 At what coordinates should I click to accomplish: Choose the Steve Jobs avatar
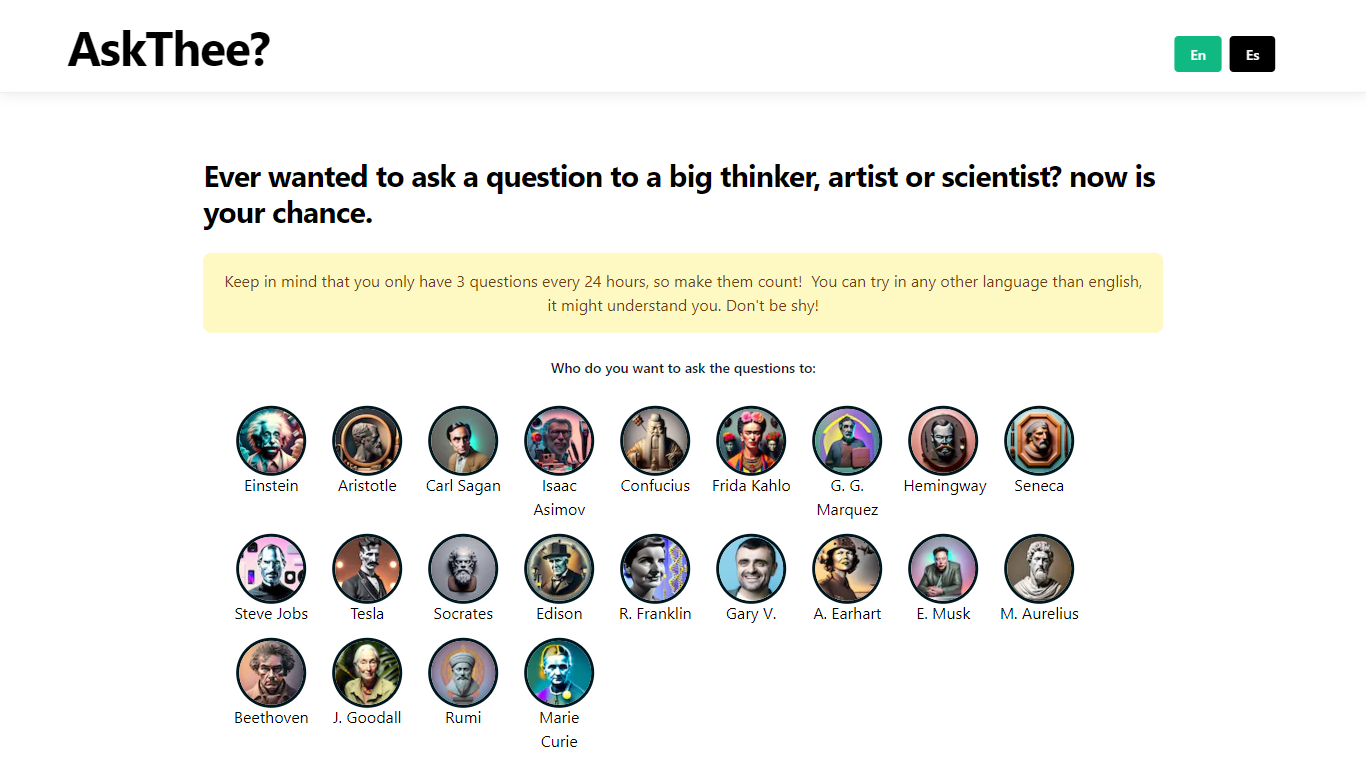(271, 569)
